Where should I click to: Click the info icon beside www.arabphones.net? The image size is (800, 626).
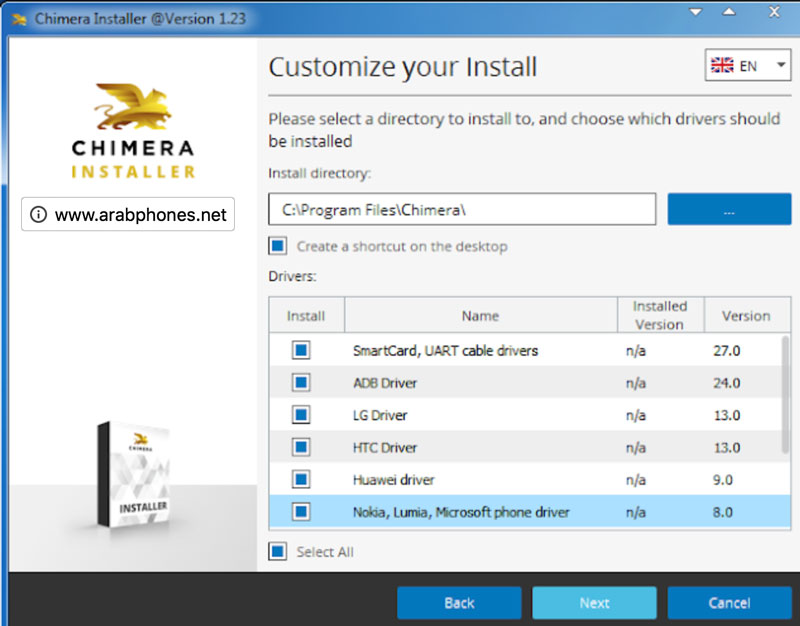coord(38,214)
